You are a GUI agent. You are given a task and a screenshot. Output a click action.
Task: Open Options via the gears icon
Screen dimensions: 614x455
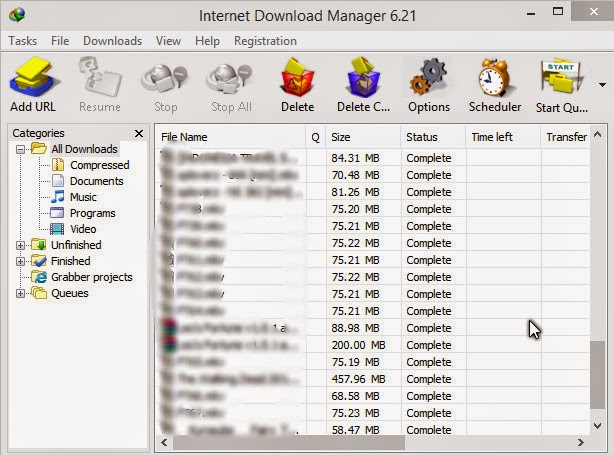tap(428, 78)
